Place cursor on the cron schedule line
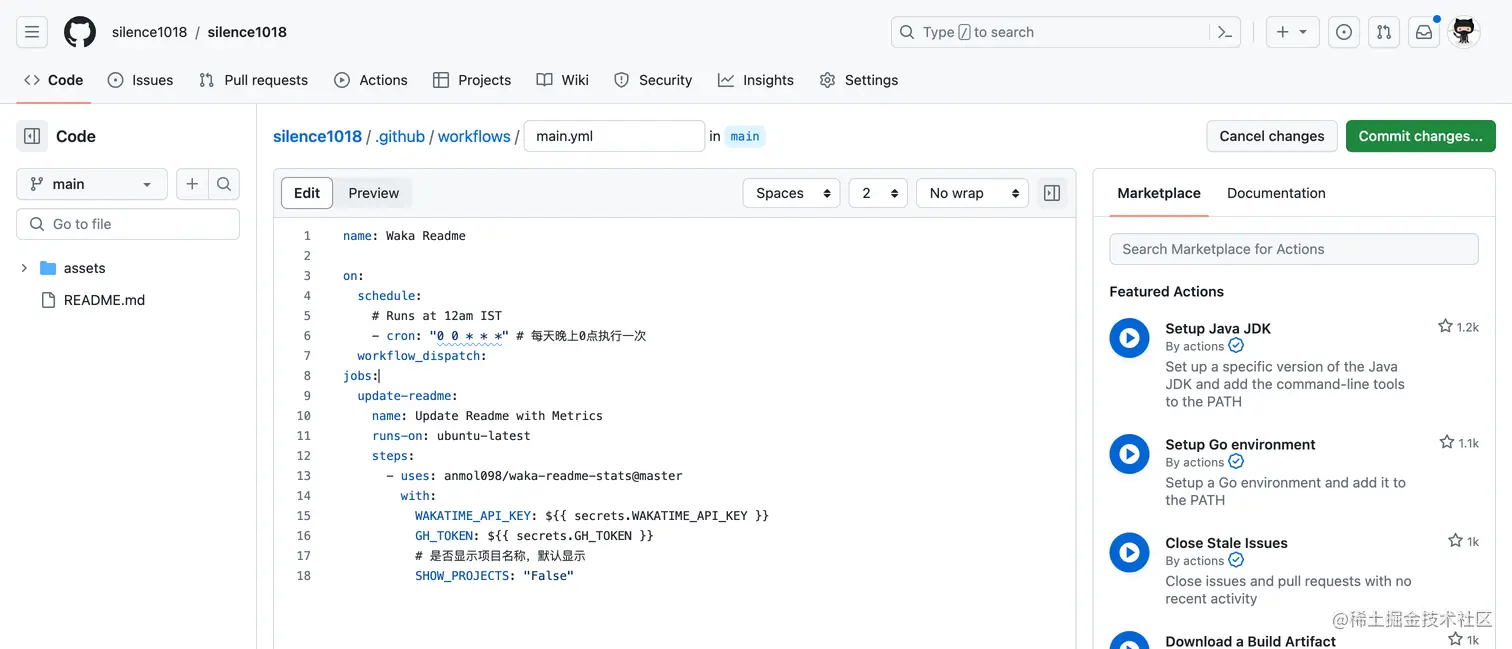The width and height of the screenshot is (1512, 649). [509, 336]
